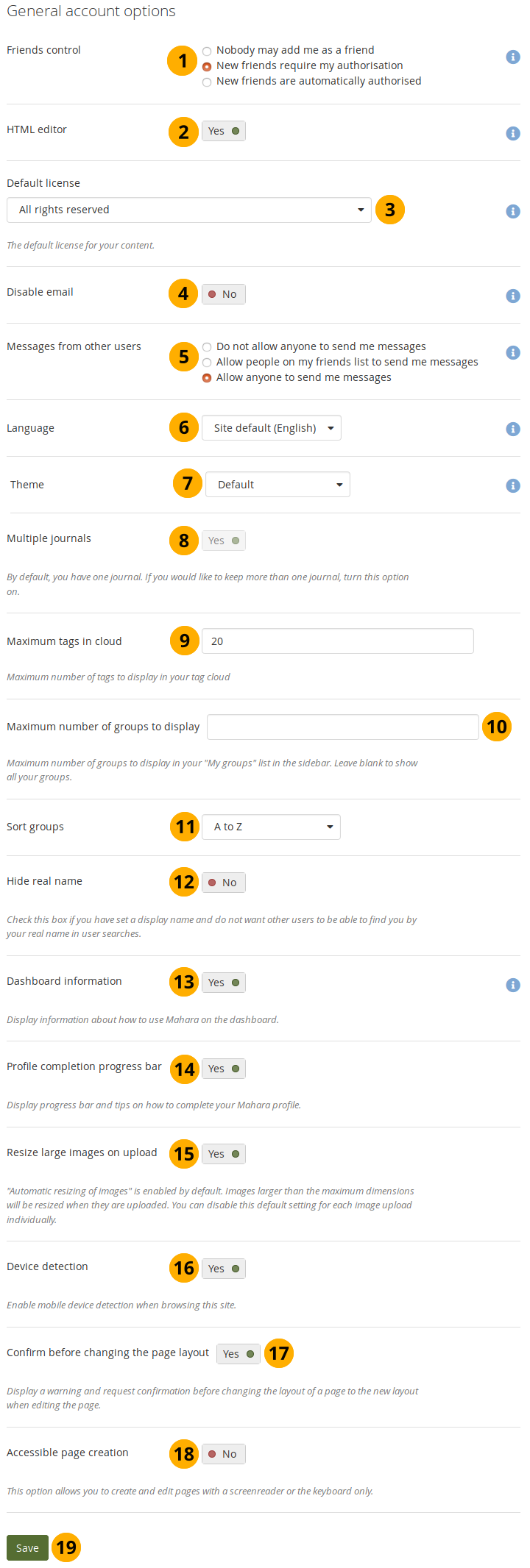Expand the Theme selection dropdown
The height and width of the screenshot is (1568, 530).
click(x=278, y=485)
